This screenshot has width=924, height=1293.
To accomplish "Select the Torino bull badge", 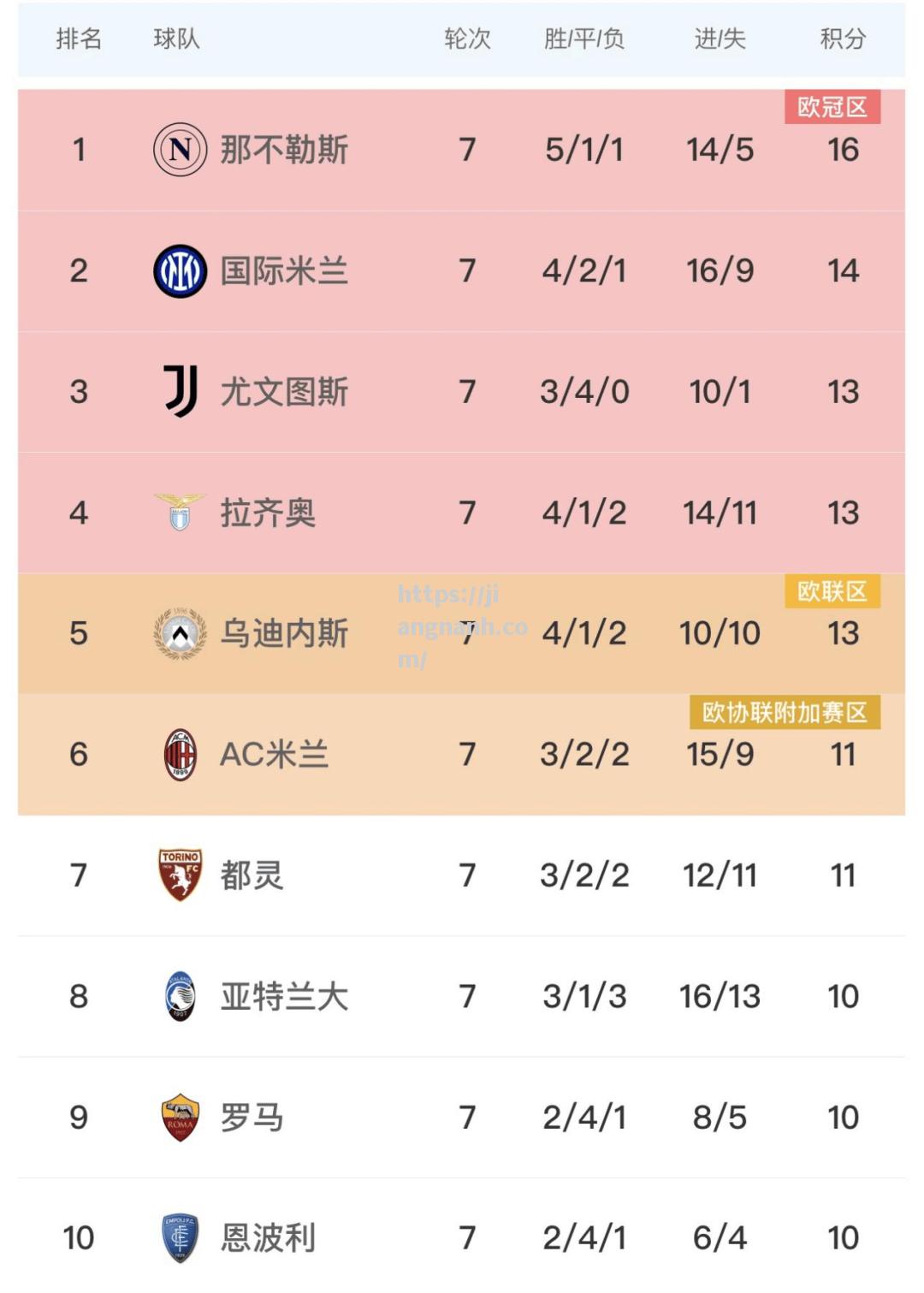I will click(x=180, y=875).
